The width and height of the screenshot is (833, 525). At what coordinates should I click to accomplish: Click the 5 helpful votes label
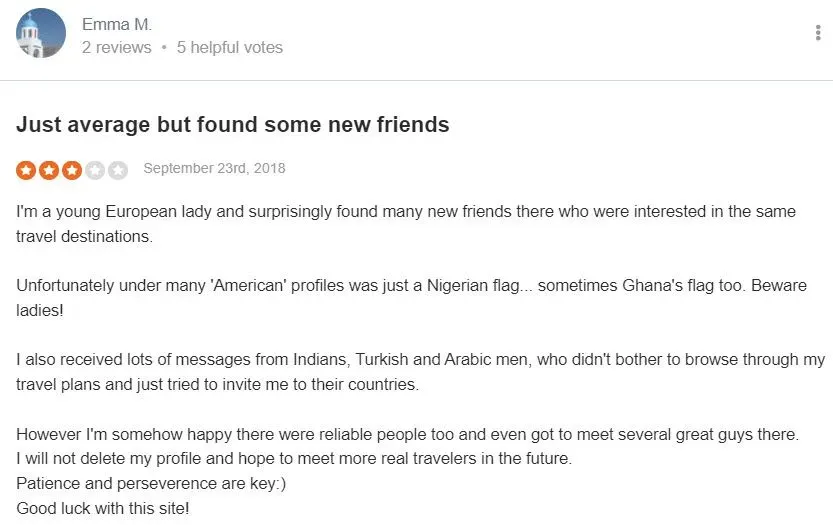[230, 47]
